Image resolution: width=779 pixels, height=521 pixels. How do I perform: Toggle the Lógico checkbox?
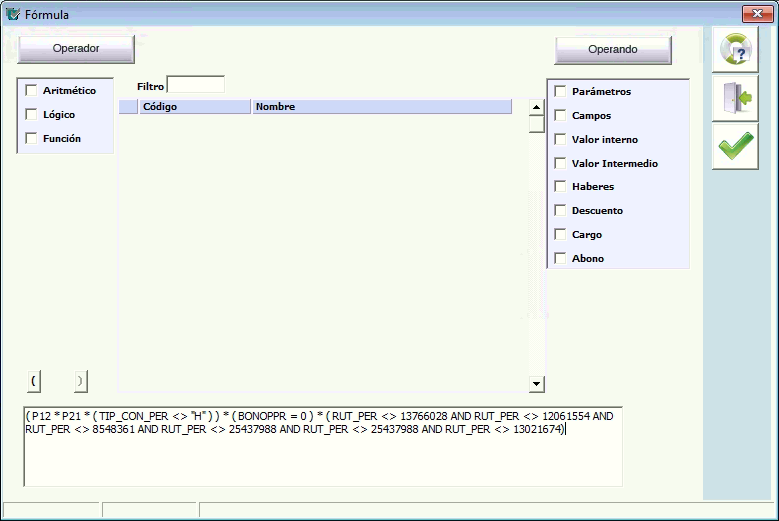[x=31, y=115]
